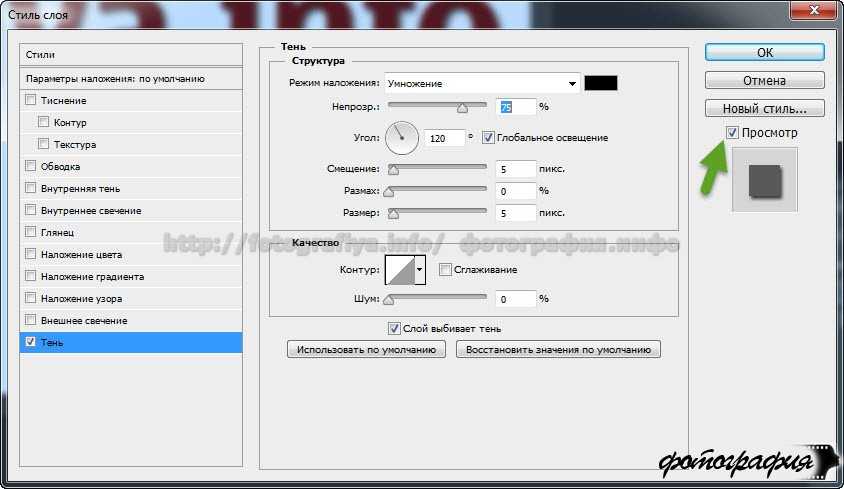Screen dimensions: 844x489
Task: Click the black shadow color swatch
Action: pyautogui.click(x=601, y=83)
